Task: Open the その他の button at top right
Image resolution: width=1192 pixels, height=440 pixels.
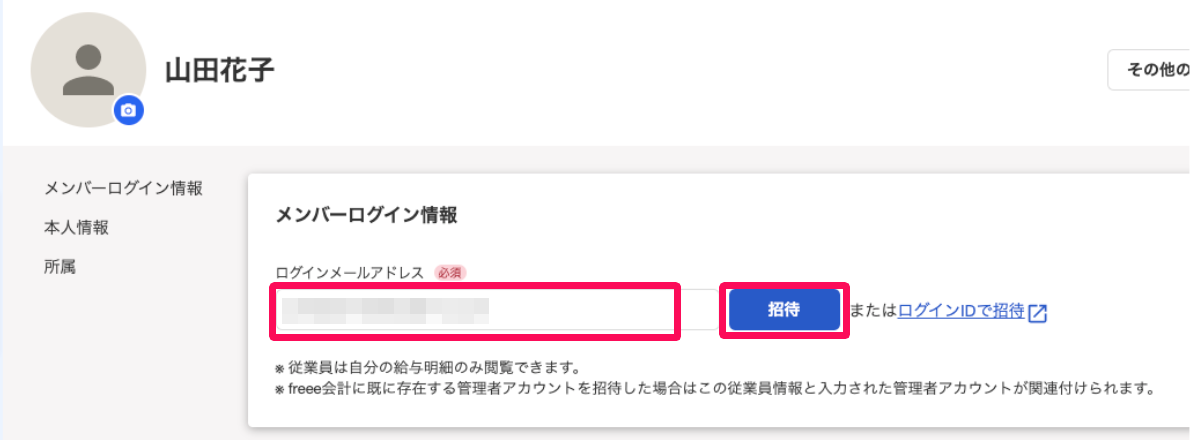Action: click(1149, 70)
